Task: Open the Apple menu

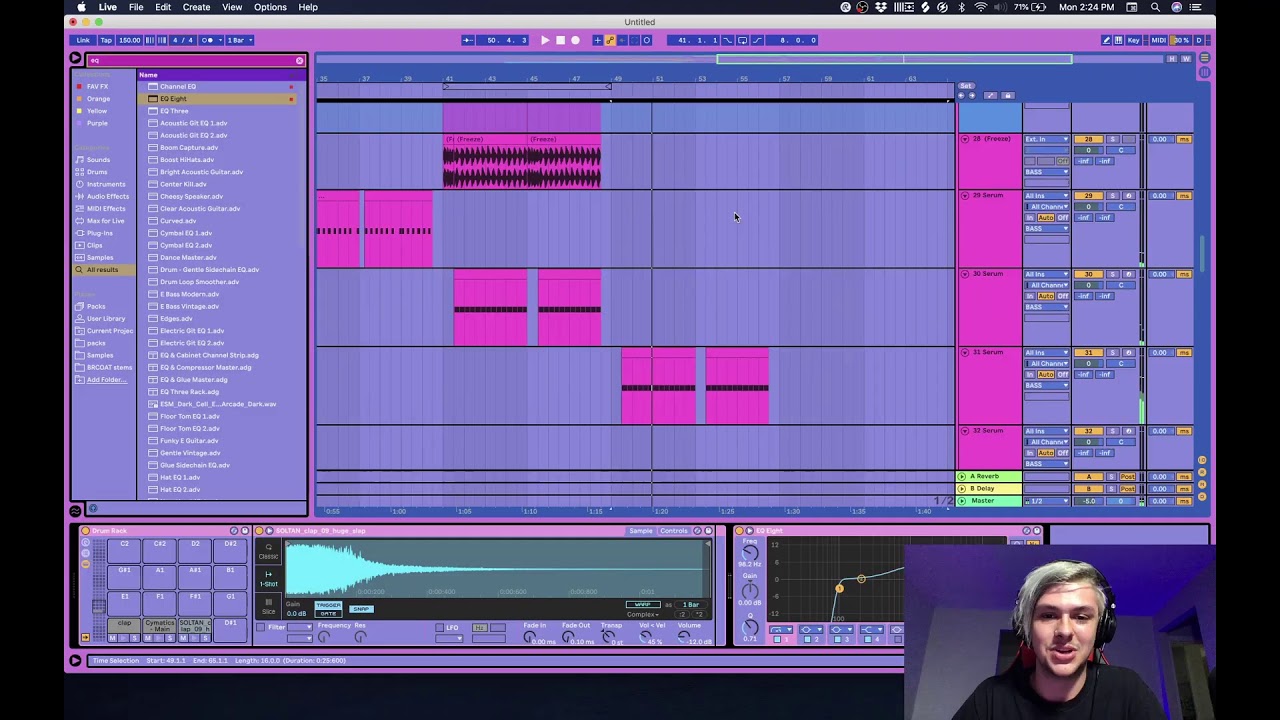Action: point(81,7)
